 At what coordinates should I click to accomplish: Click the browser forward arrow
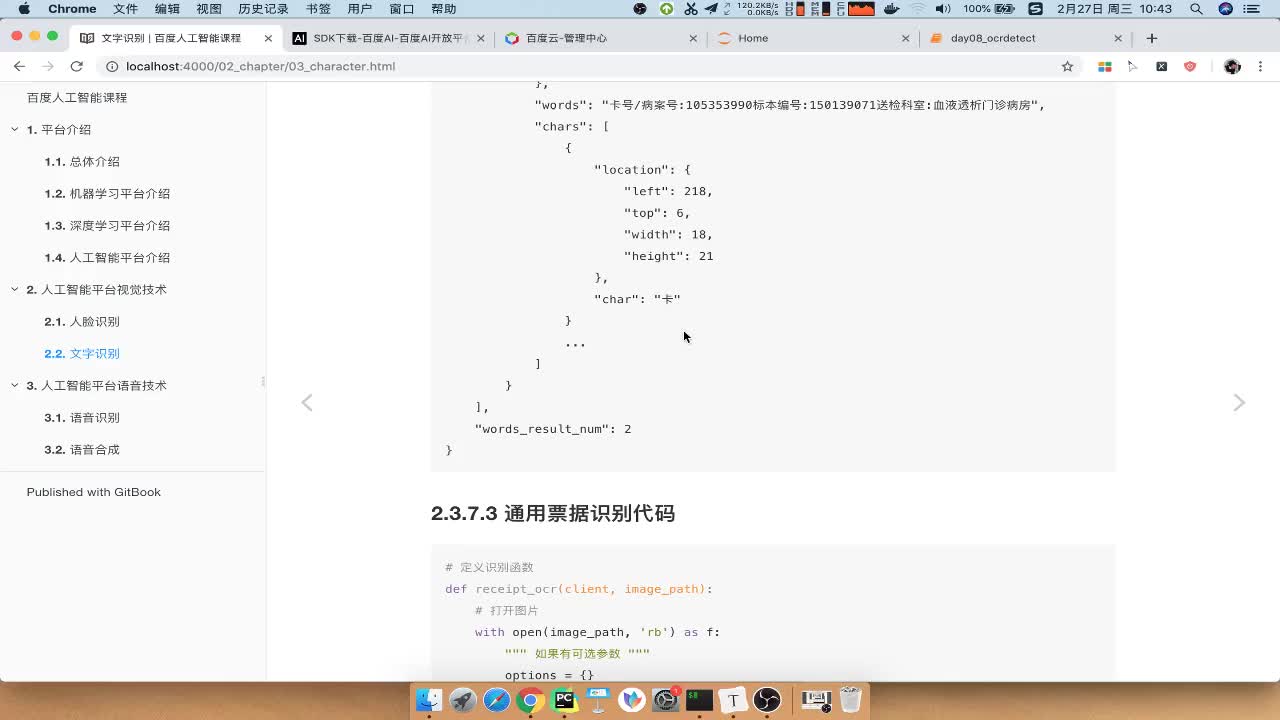tap(47, 66)
